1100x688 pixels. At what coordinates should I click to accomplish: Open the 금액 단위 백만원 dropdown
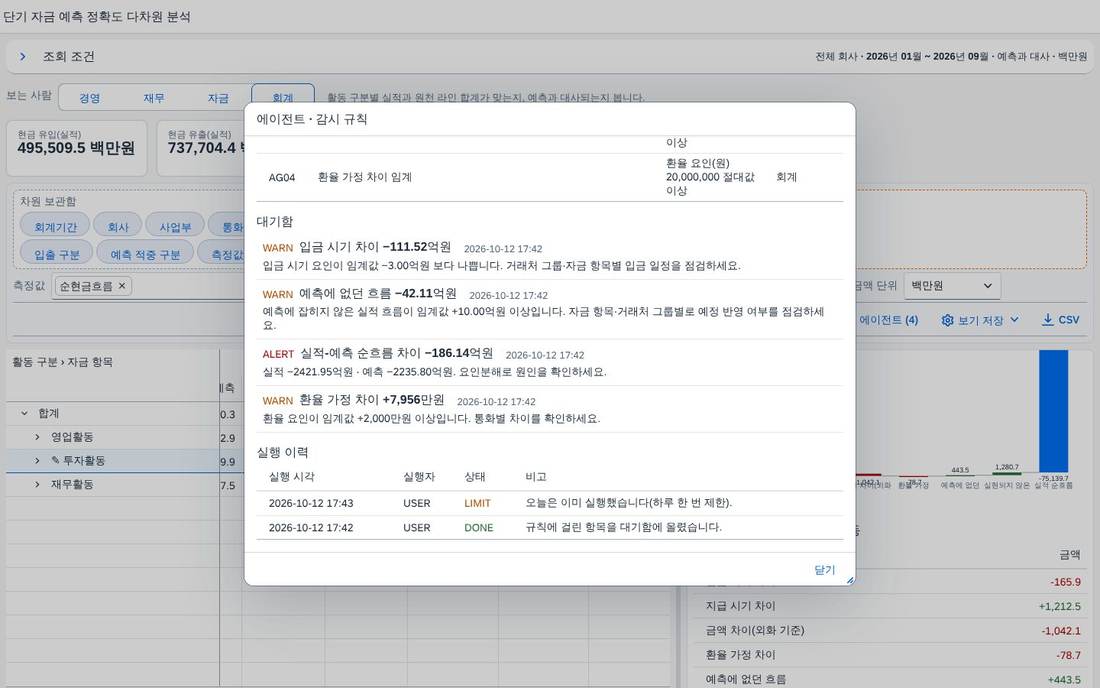(952, 285)
